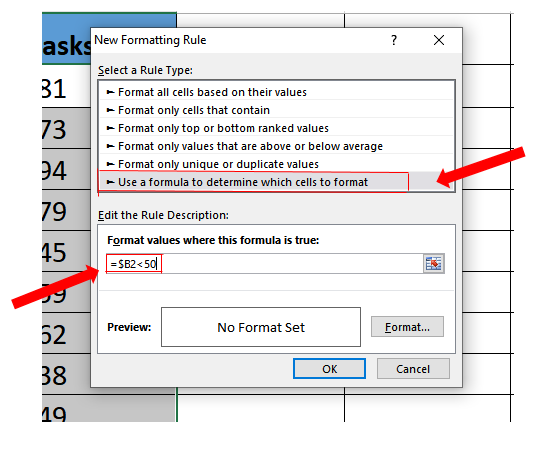Click the range selector icon beside formula field
This screenshot has width=551, height=452.
tap(434, 264)
